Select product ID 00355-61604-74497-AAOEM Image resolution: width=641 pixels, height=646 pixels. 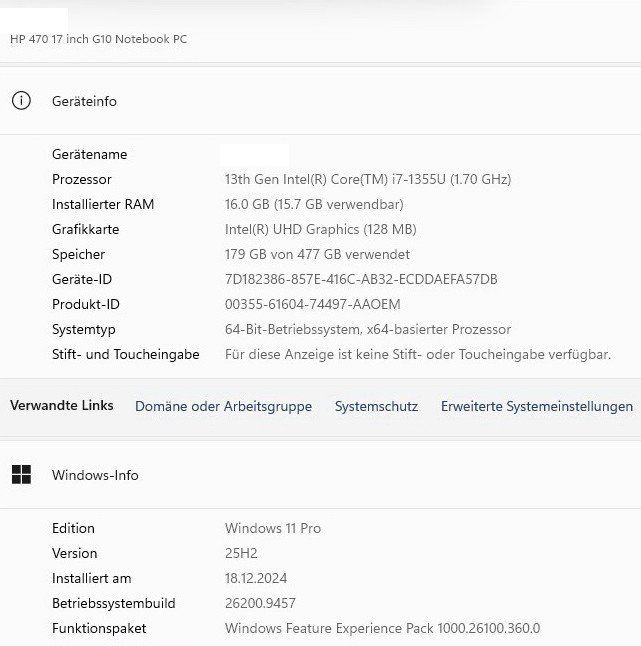point(313,304)
